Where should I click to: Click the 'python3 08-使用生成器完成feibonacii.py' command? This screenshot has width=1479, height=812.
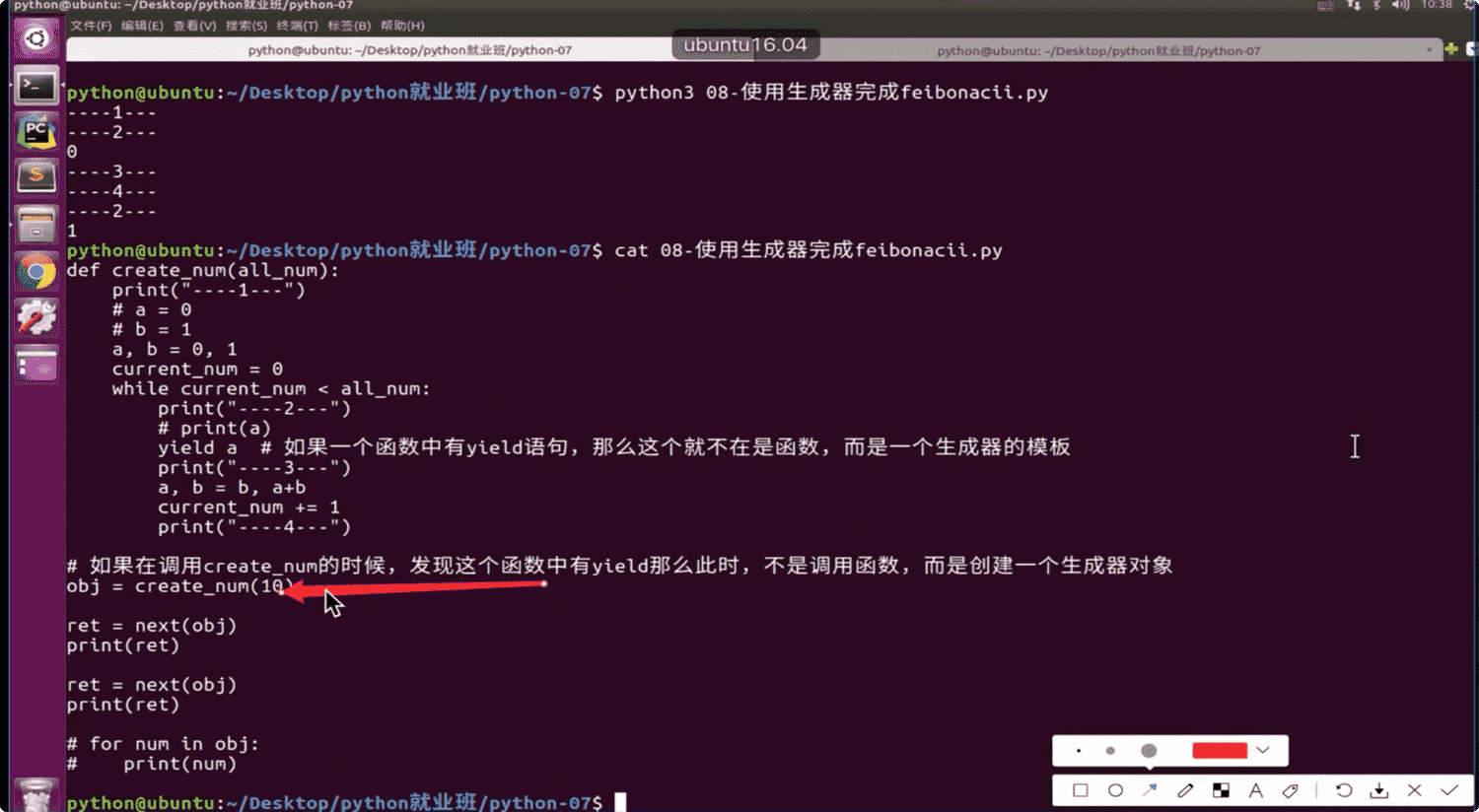(x=831, y=93)
